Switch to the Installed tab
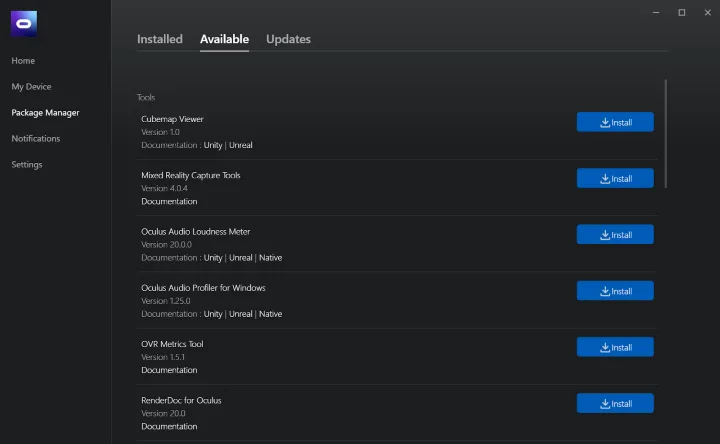Viewport: 720px width, 444px height. (160, 39)
